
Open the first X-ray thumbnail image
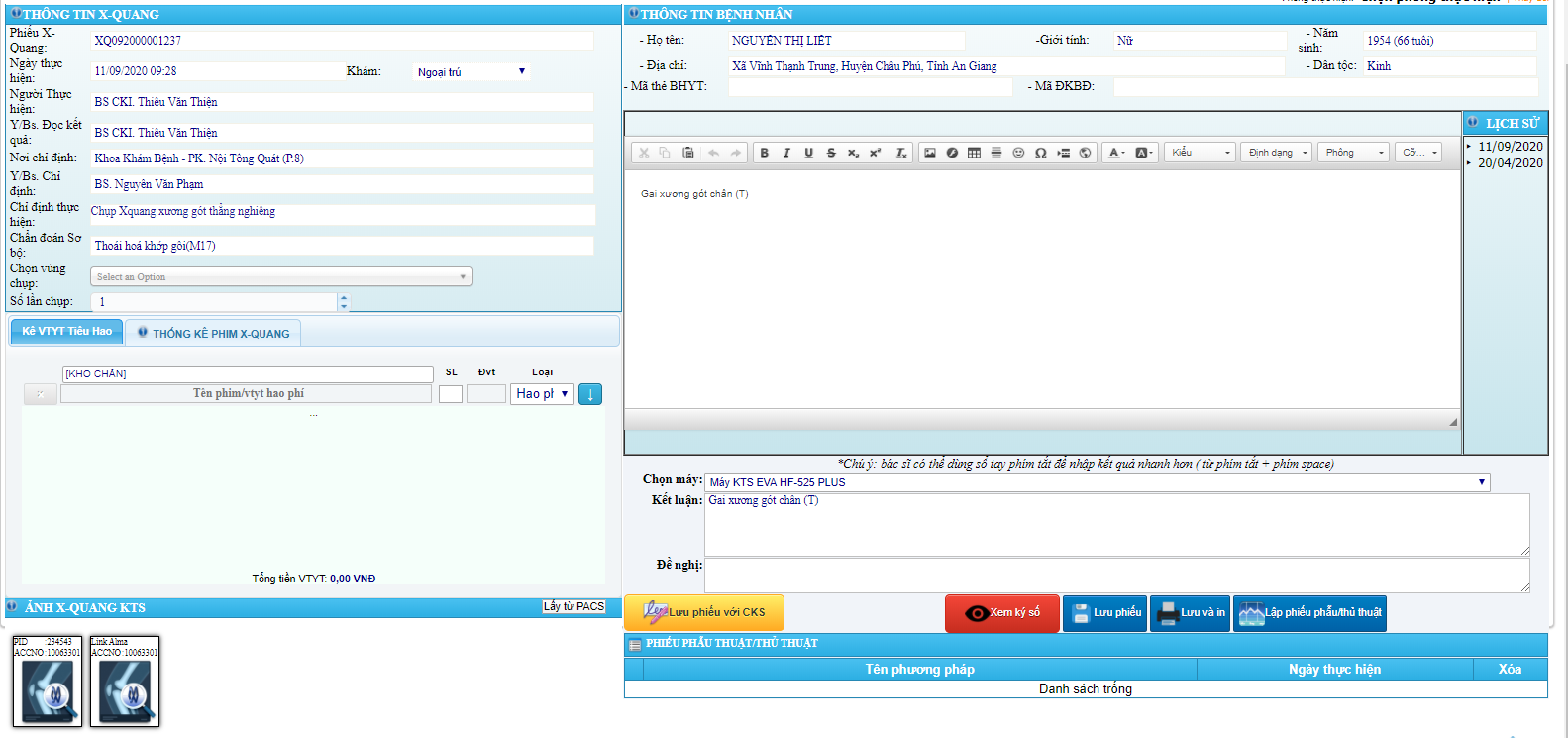click(48, 683)
